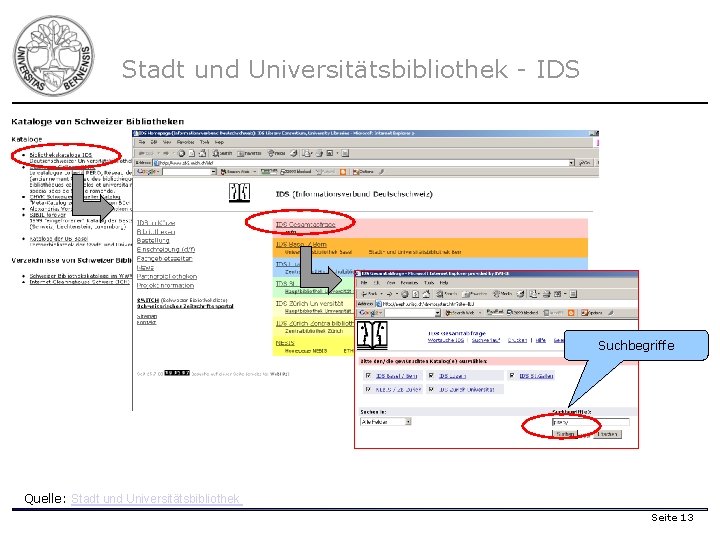
Task: Open Bibliothekskatalog IDS link in Kataloge list
Action: pos(61,155)
